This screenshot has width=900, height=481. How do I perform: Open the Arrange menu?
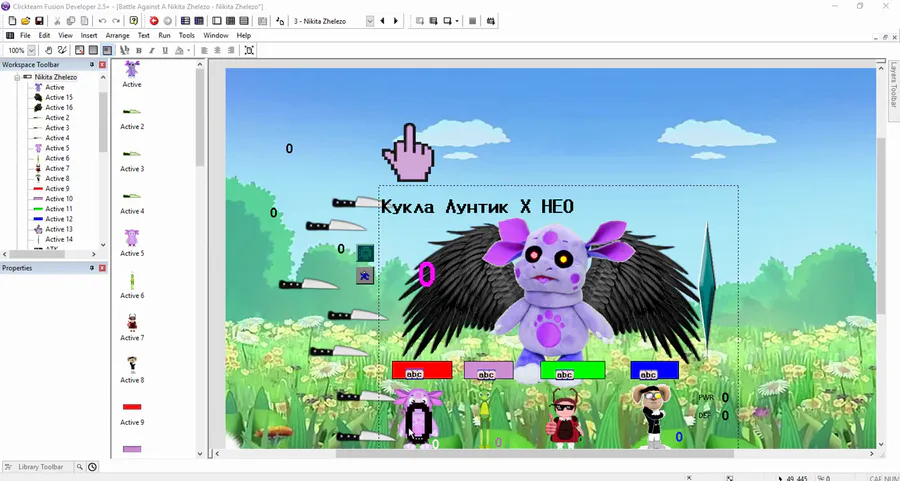pyautogui.click(x=118, y=35)
